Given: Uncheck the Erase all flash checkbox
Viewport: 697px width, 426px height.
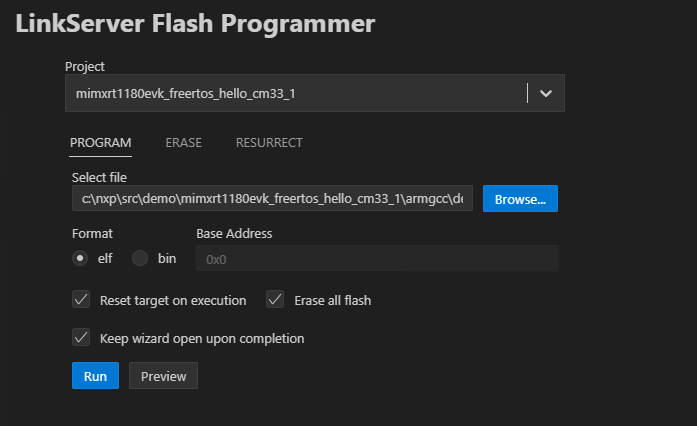Looking at the screenshot, I should 275,299.
